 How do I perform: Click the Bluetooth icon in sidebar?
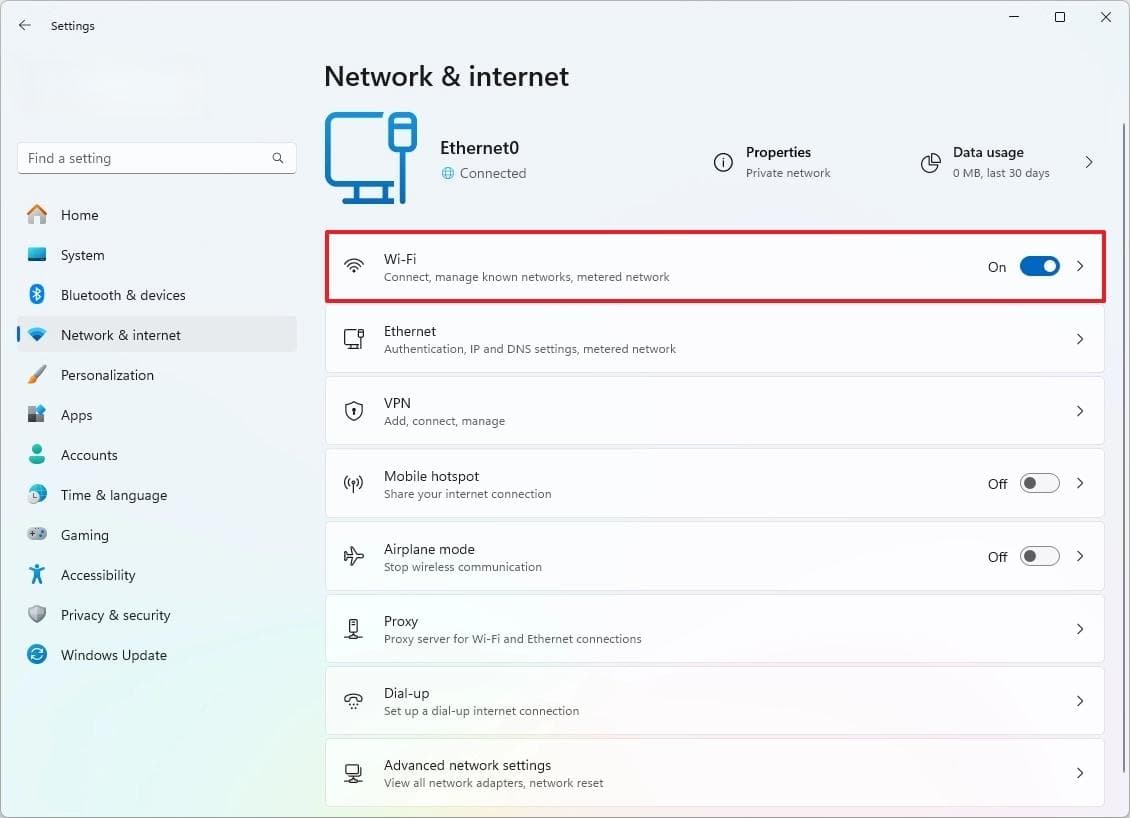tap(37, 294)
